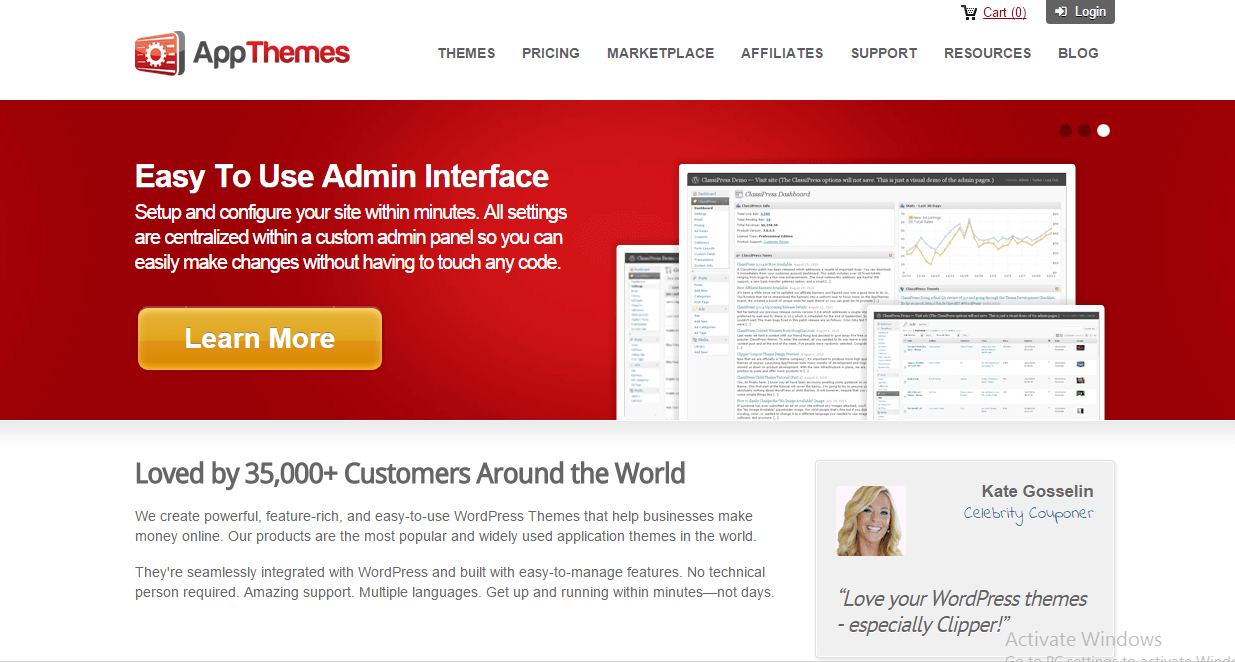This screenshot has width=1235, height=662.
Task: Click the AppThemes gear logo icon
Action: [x=160, y=53]
